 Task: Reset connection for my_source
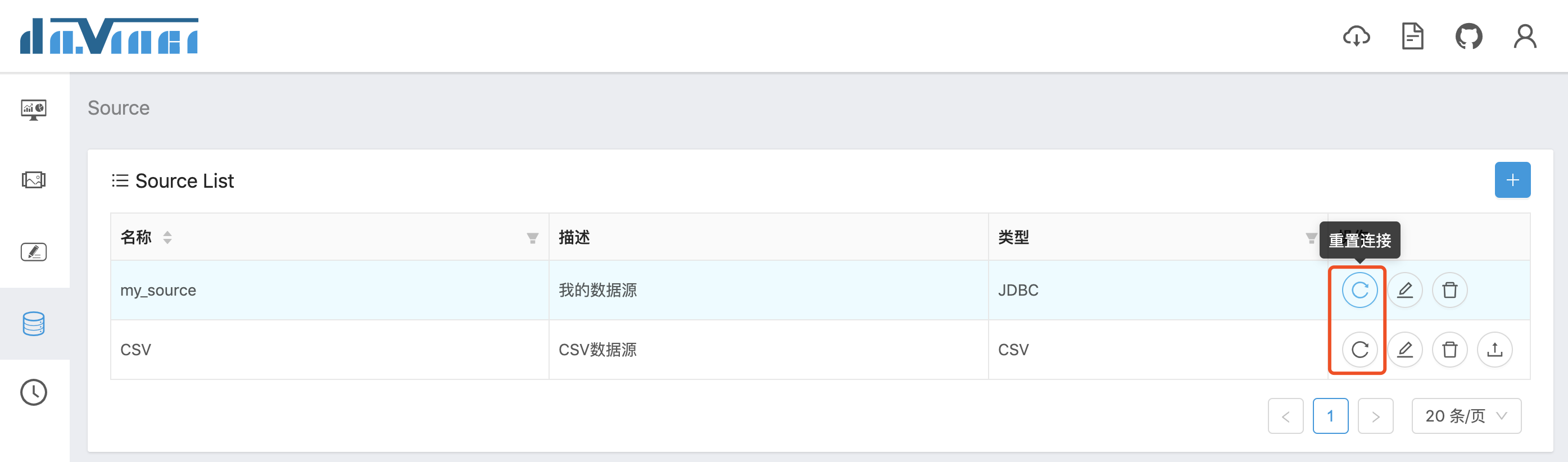(x=1359, y=291)
